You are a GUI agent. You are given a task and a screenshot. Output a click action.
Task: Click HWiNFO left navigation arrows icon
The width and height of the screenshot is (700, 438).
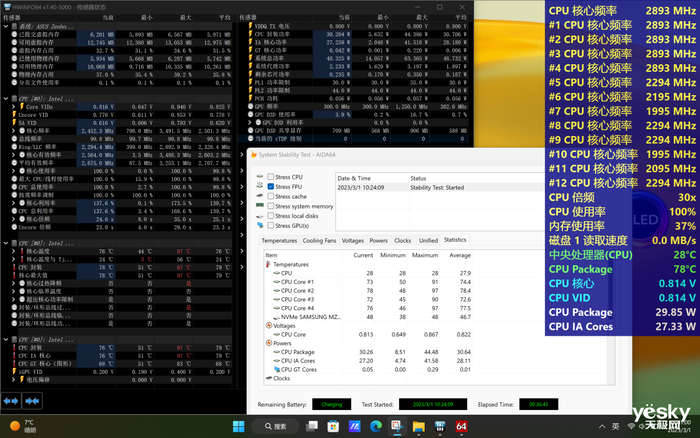[x=12, y=400]
